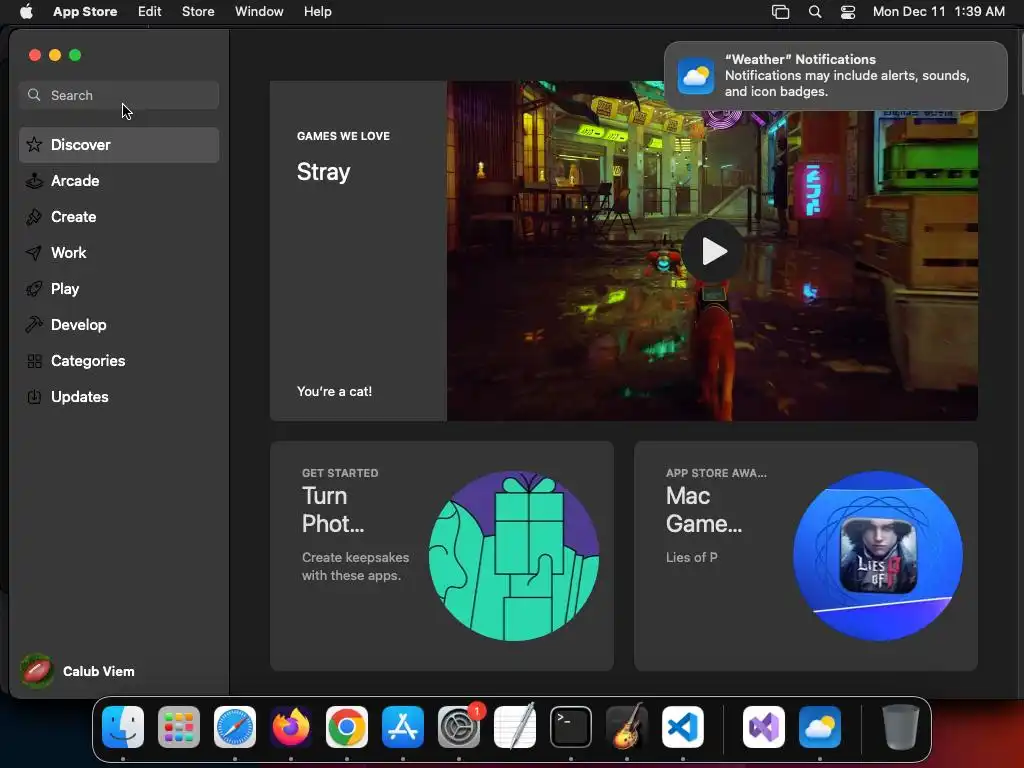Open the Help menu

(x=317, y=12)
